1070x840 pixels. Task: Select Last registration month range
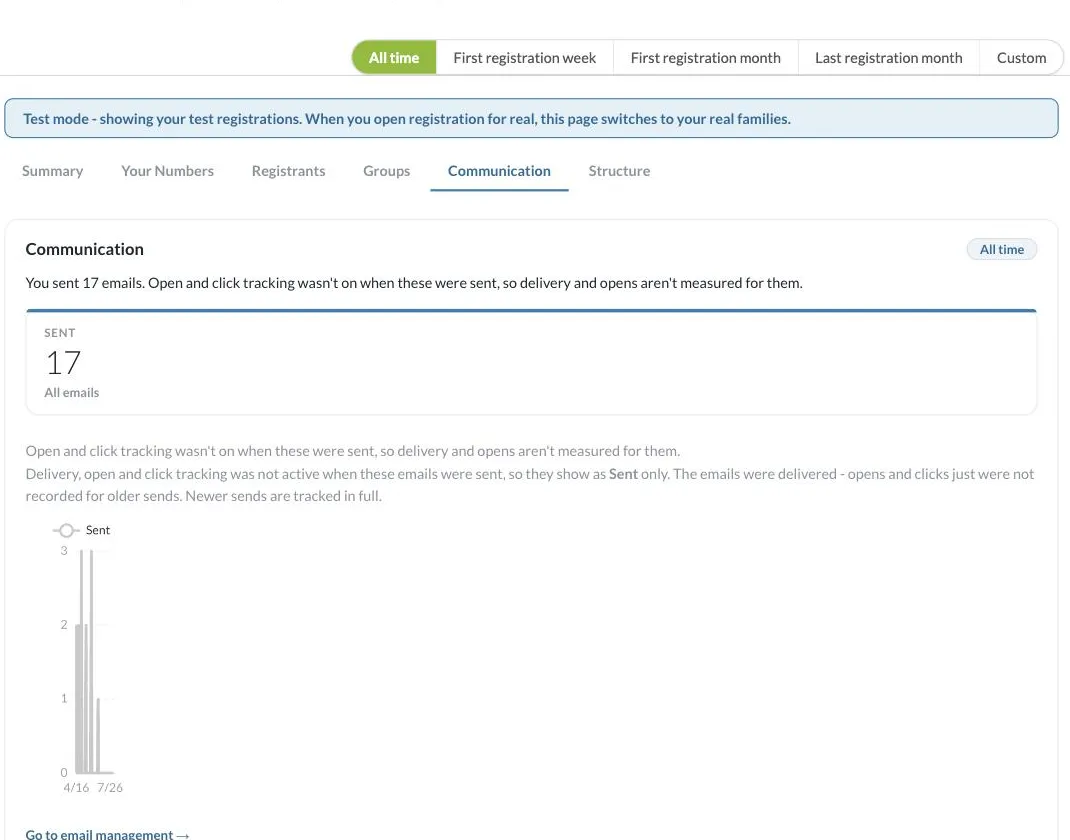pyautogui.click(x=888, y=58)
